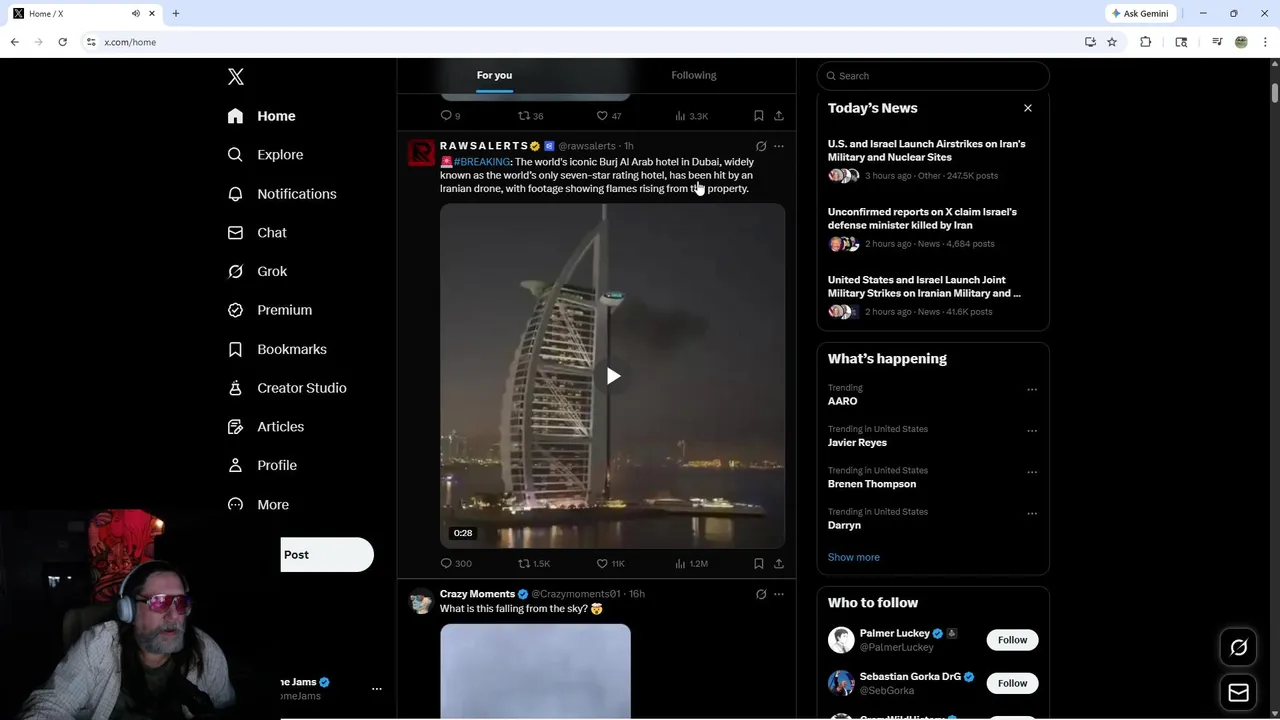The width and height of the screenshot is (1280, 720).
Task: Mute the Home / X tab audio
Action: 135,14
